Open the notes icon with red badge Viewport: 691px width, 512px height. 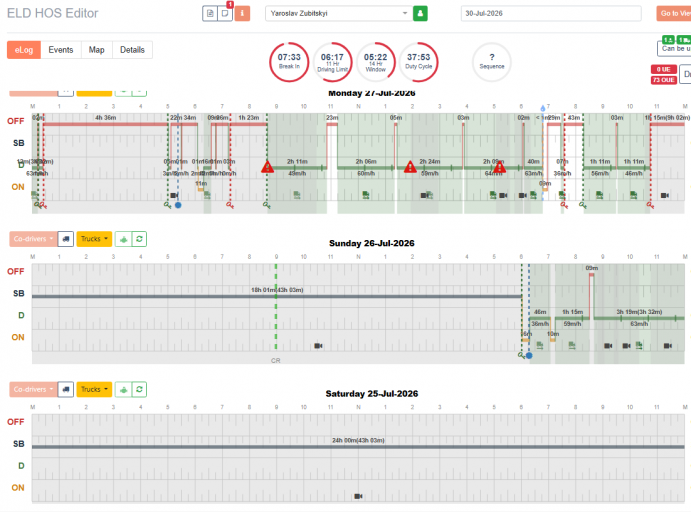225,13
